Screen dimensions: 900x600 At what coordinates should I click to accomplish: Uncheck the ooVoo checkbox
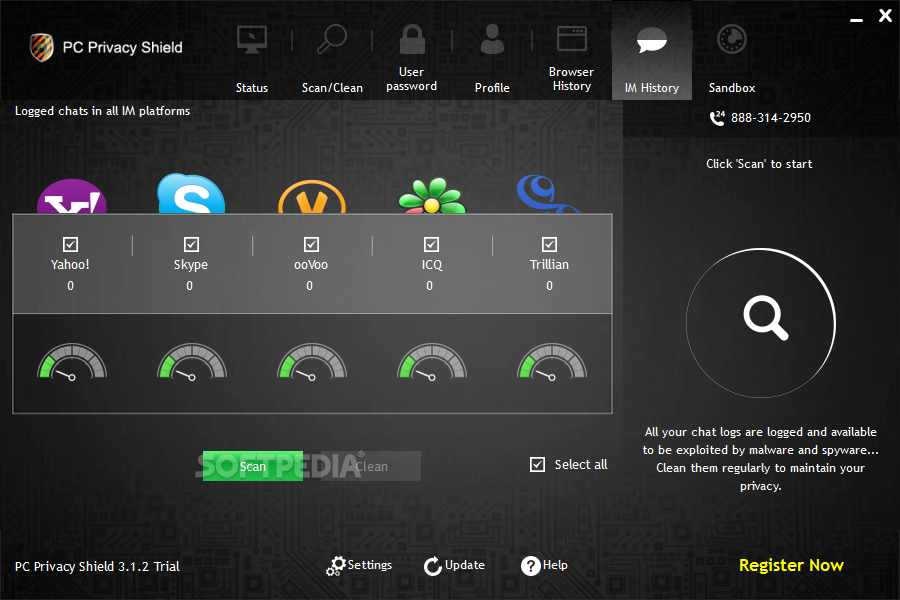(311, 245)
